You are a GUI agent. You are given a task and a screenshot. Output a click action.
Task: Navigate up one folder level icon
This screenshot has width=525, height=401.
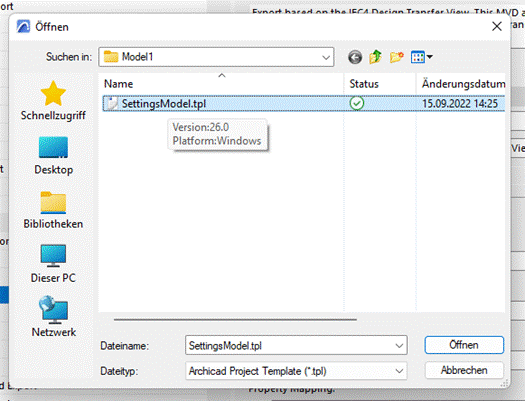point(375,57)
